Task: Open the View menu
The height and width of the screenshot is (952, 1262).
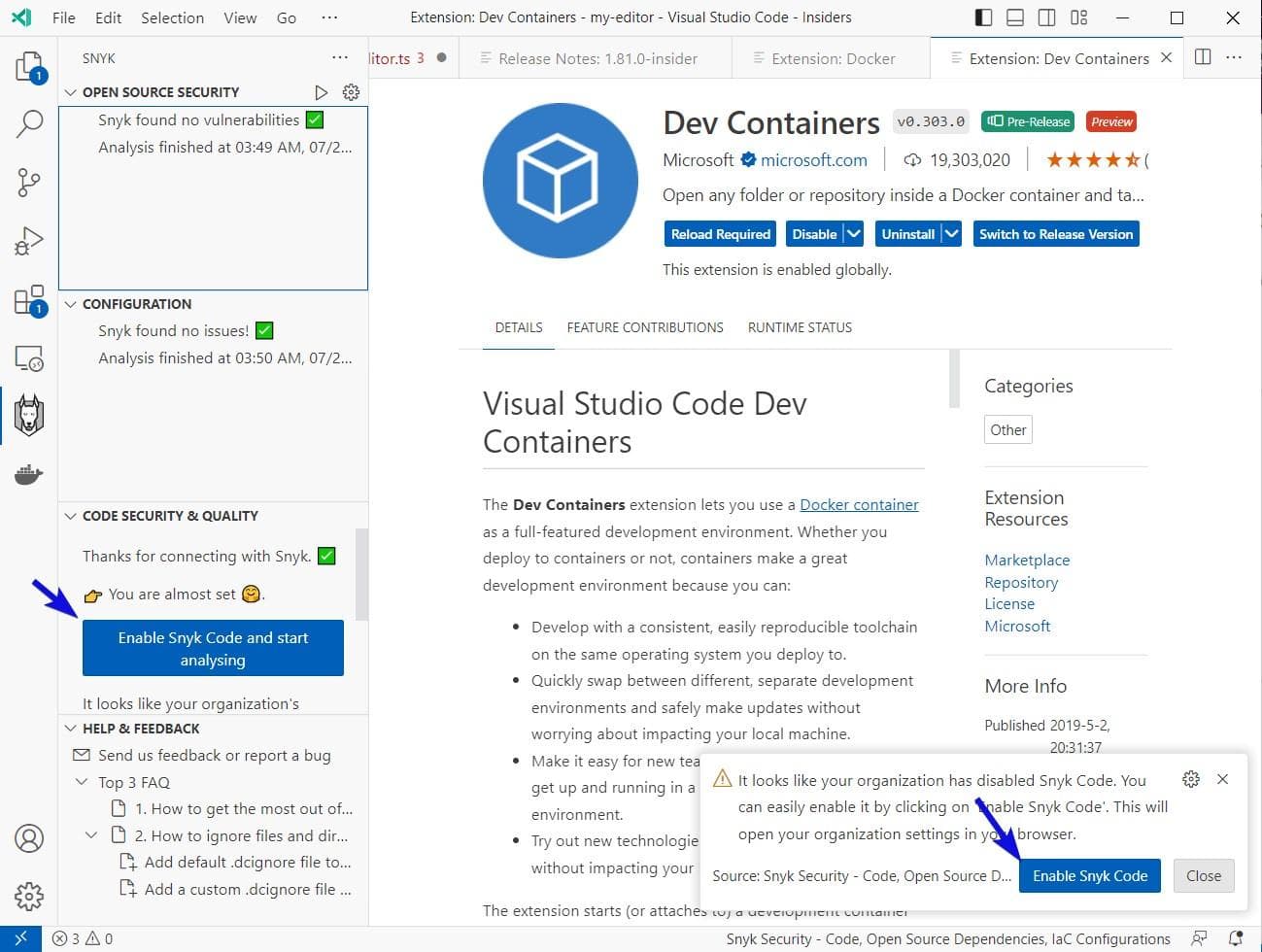Action: coord(239,17)
